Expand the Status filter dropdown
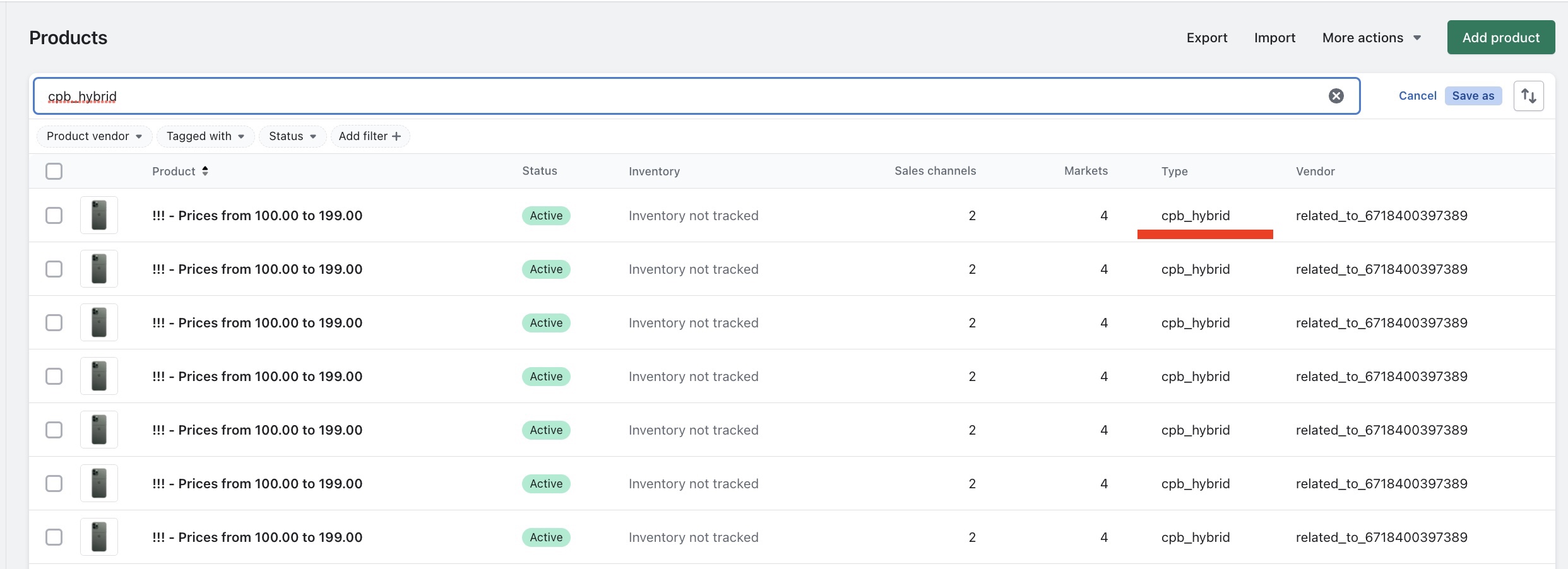 pos(292,136)
